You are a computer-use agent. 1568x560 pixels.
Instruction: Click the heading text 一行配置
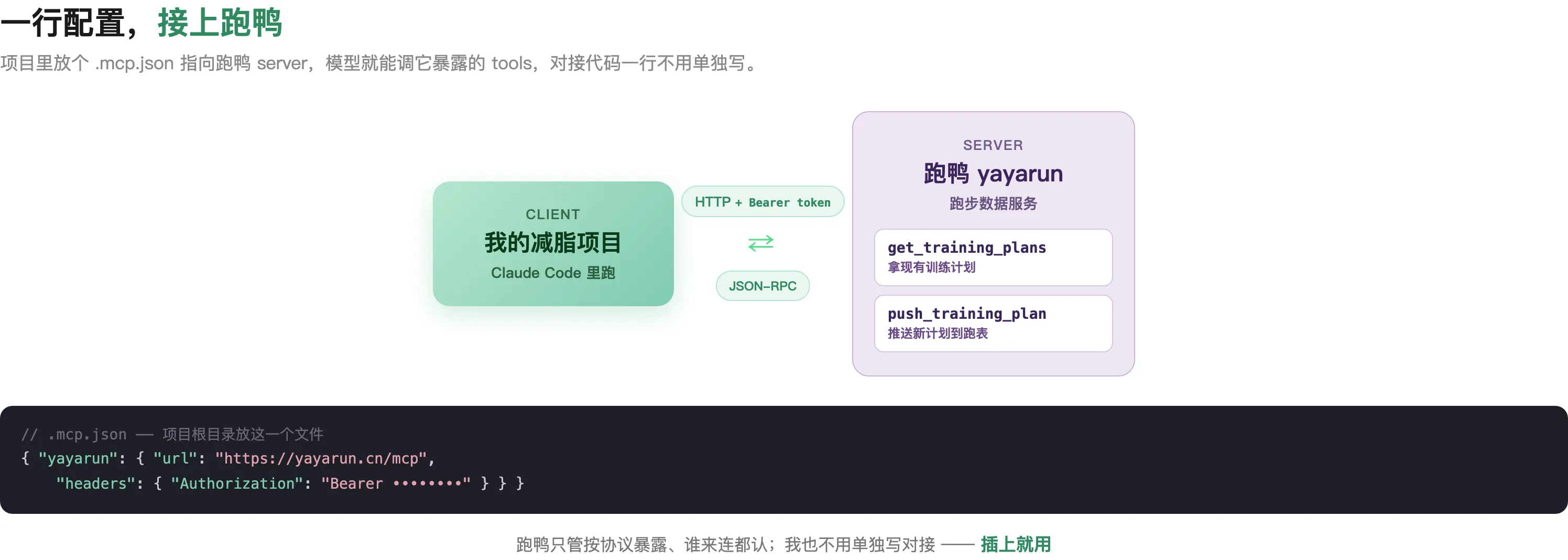[x=63, y=23]
